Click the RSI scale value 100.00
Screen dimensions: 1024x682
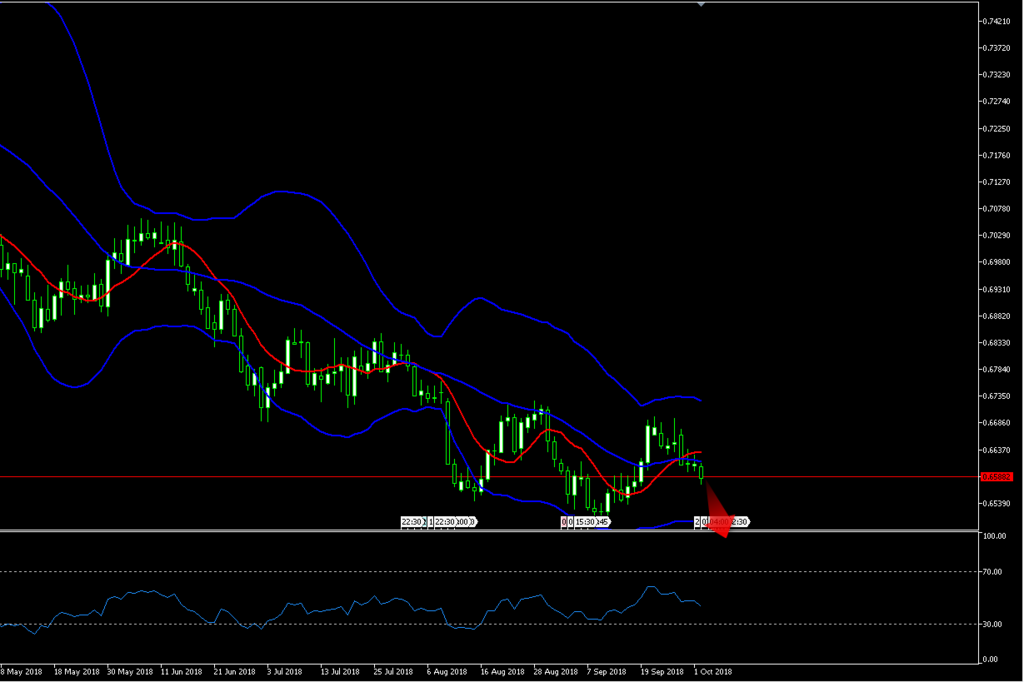tap(995, 536)
